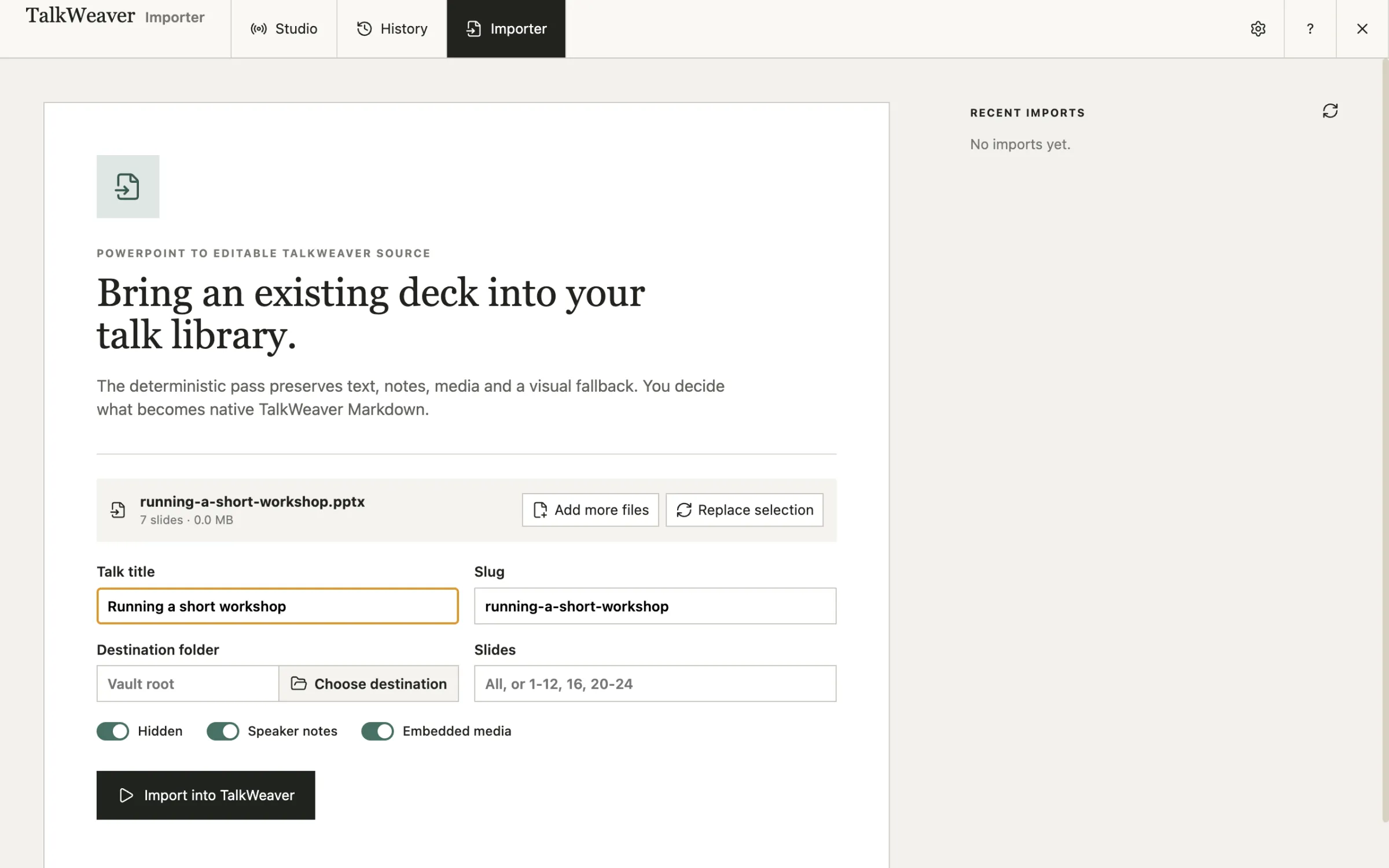Focus the Talk title input field

pos(278,606)
